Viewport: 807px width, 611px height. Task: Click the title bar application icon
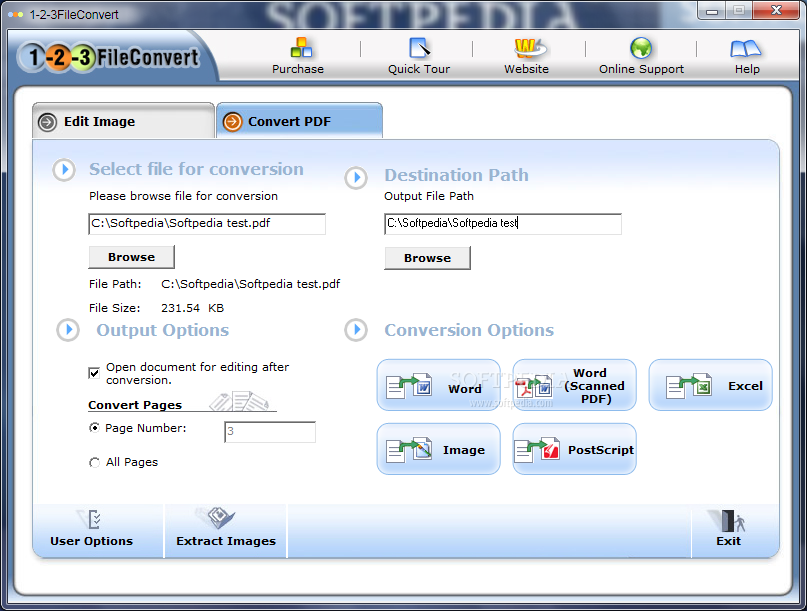[x=15, y=14]
